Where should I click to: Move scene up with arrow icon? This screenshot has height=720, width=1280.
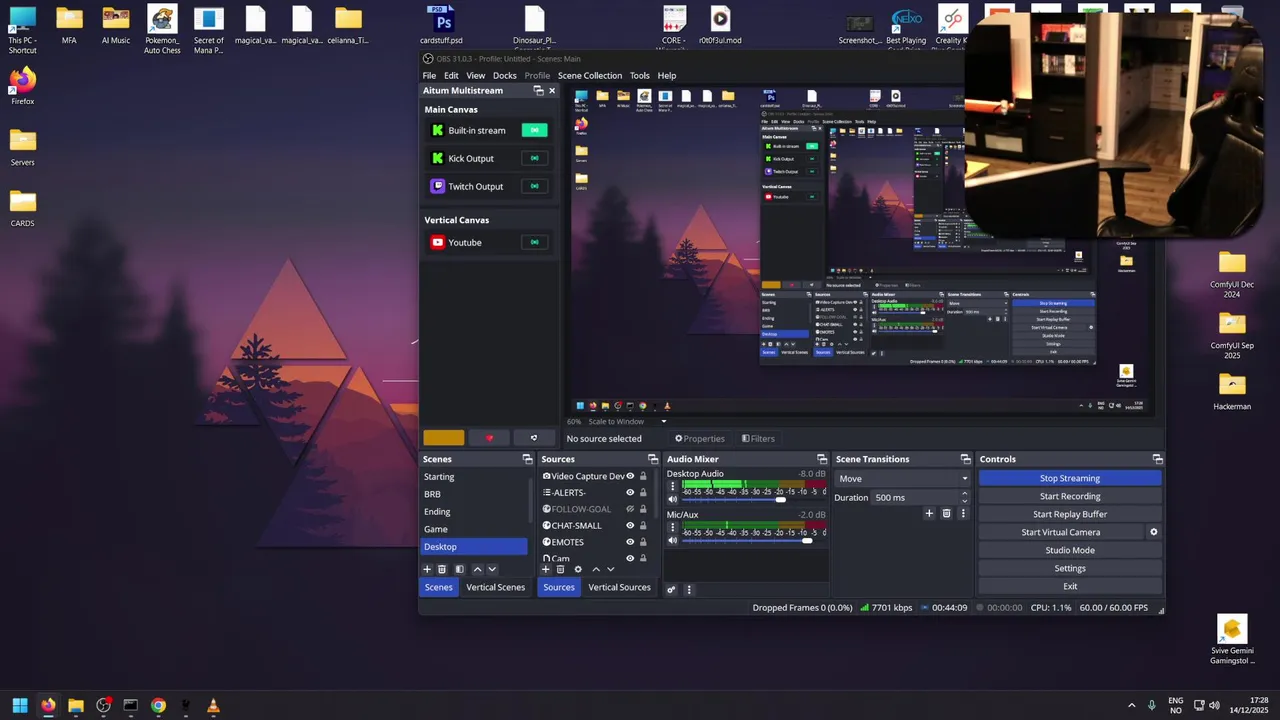click(x=477, y=569)
